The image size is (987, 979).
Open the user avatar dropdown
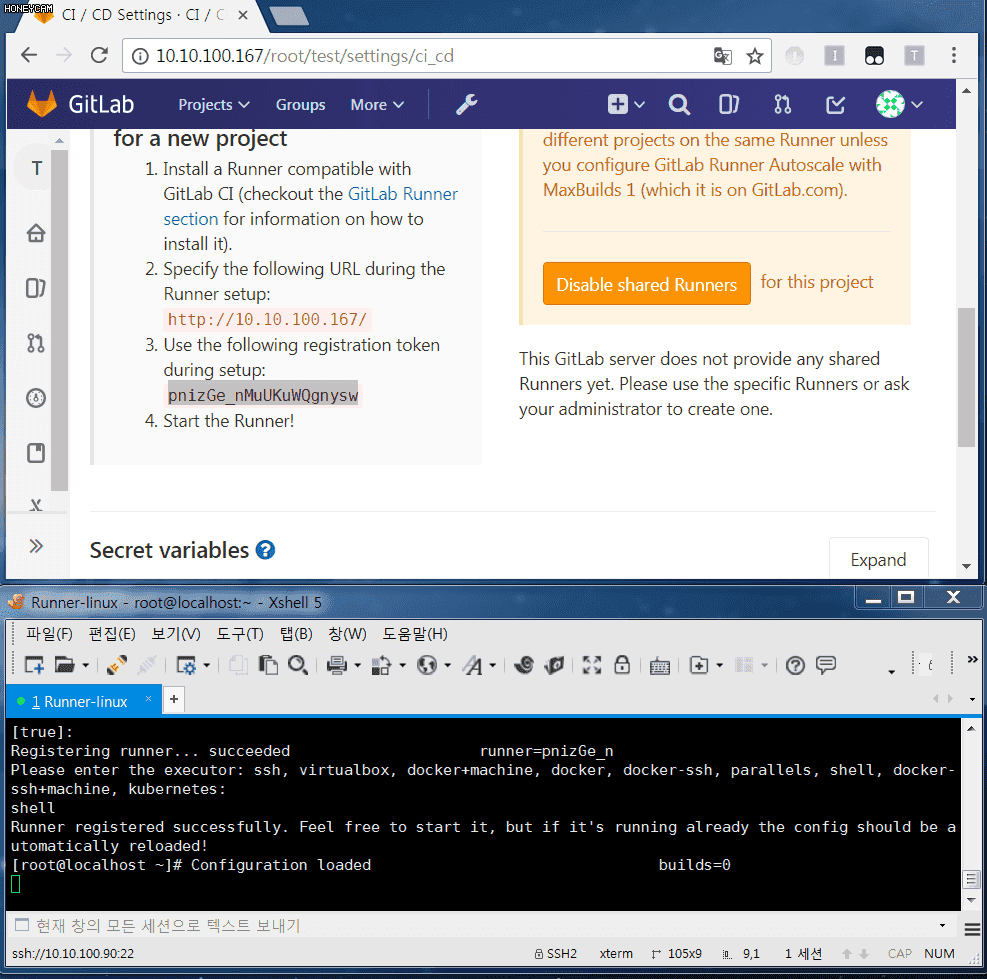[900, 105]
